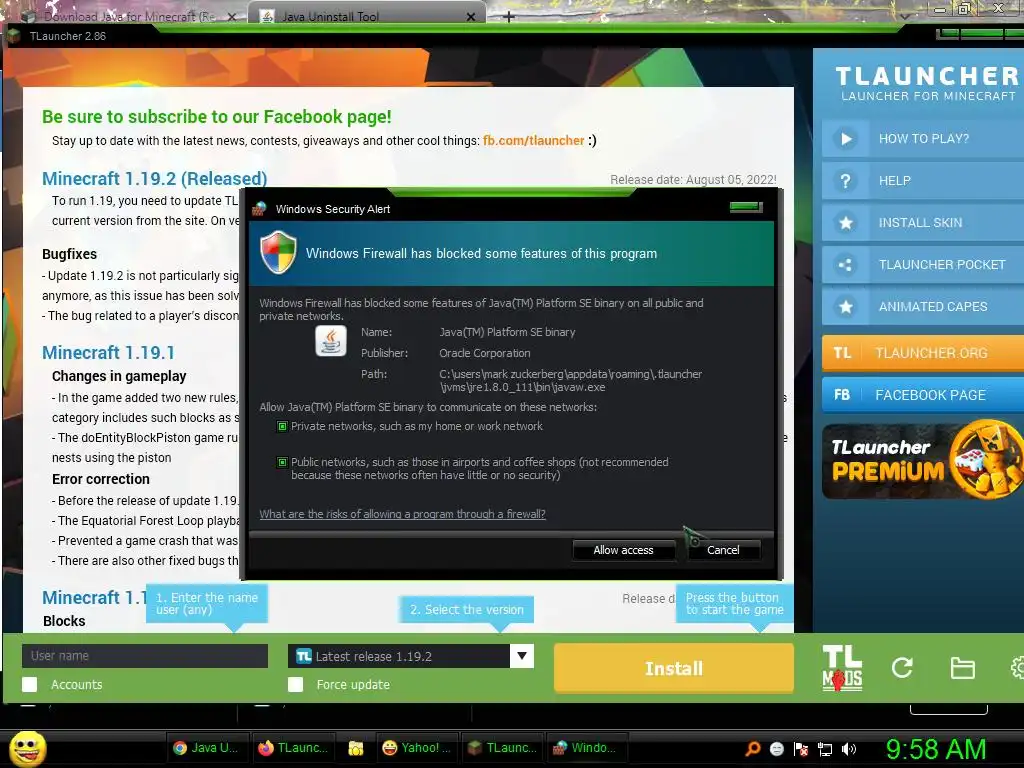Image resolution: width=1024 pixels, height=768 pixels.
Task: Open the Firefox TLaunc... taskbar item
Action: (293, 748)
